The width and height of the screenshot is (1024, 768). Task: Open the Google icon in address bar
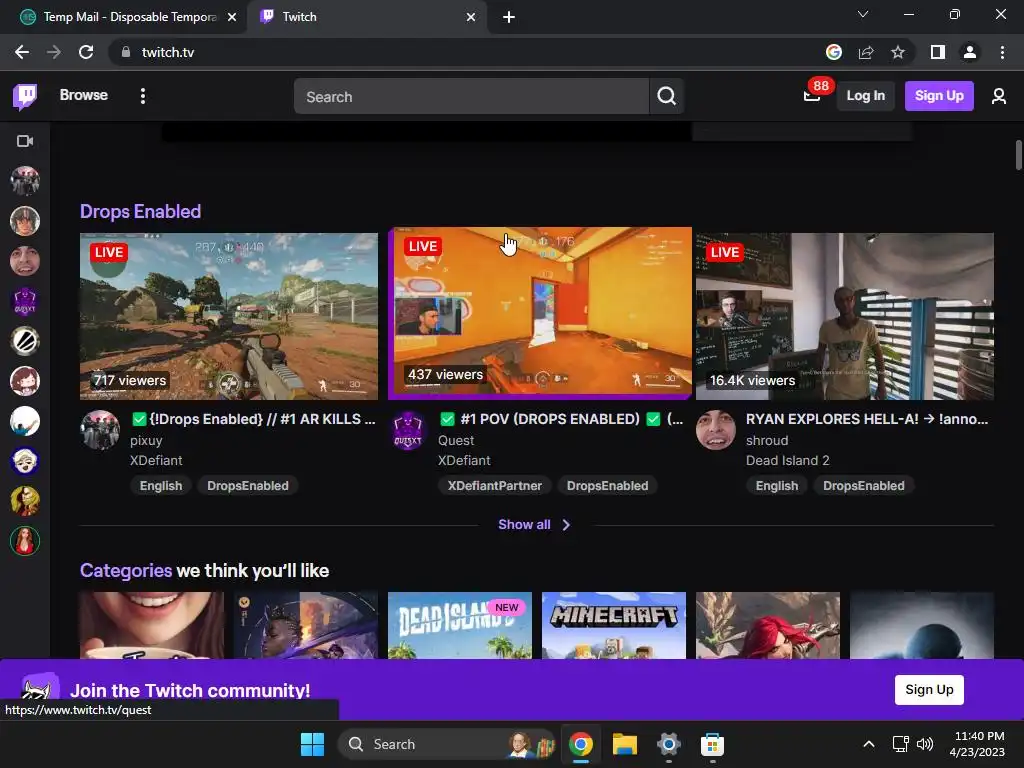pyautogui.click(x=833, y=52)
